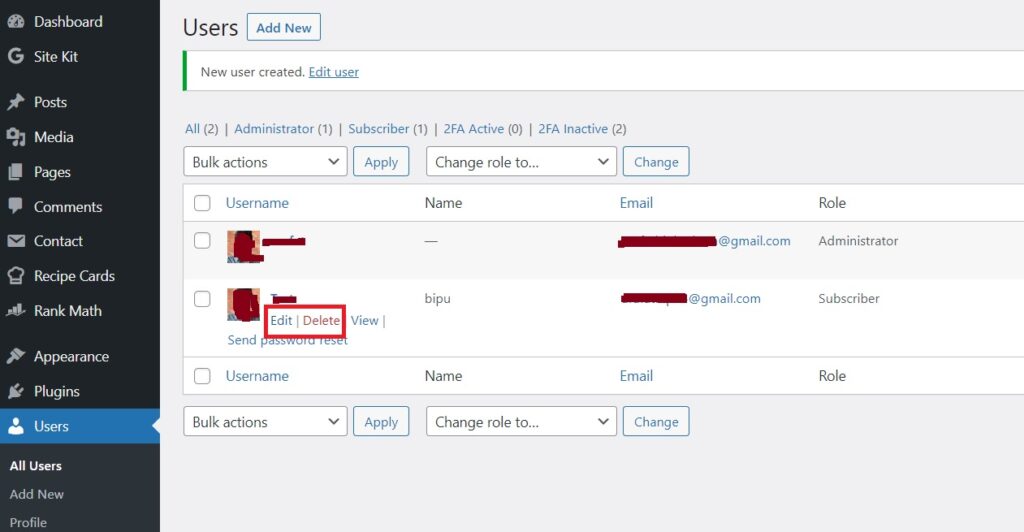Open Site Kit menu item
Image resolution: width=1024 pixels, height=532 pixels.
56,56
